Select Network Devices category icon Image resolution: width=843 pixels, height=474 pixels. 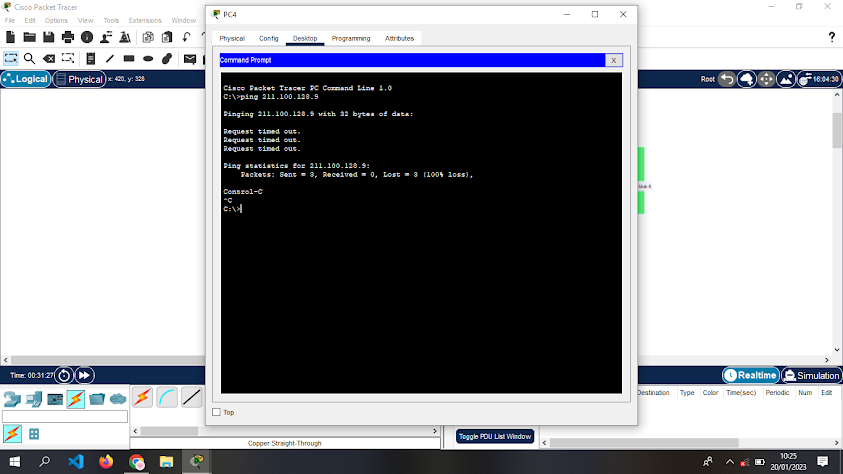click(x=12, y=399)
